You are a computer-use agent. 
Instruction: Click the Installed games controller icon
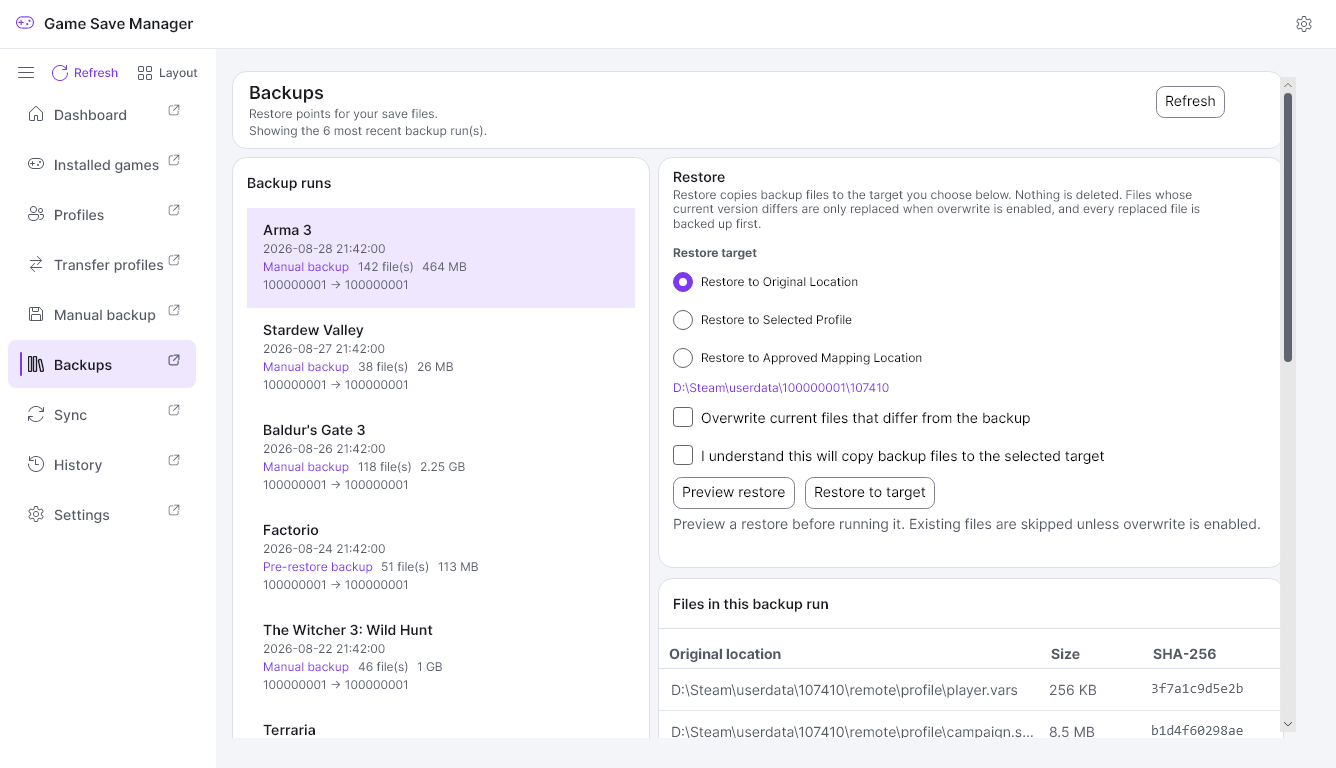point(36,164)
